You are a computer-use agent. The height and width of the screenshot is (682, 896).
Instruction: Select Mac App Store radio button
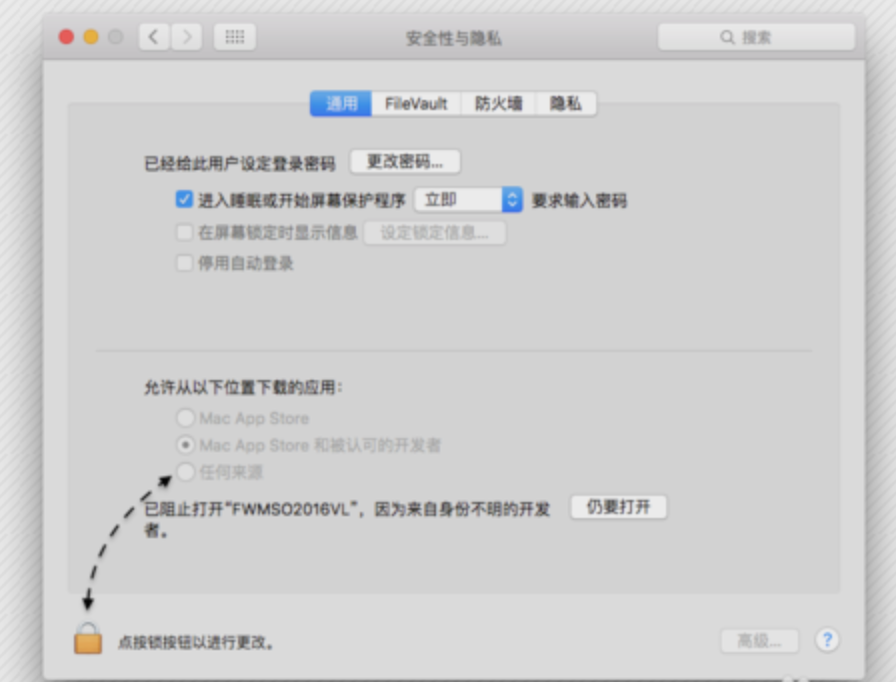click(x=185, y=418)
